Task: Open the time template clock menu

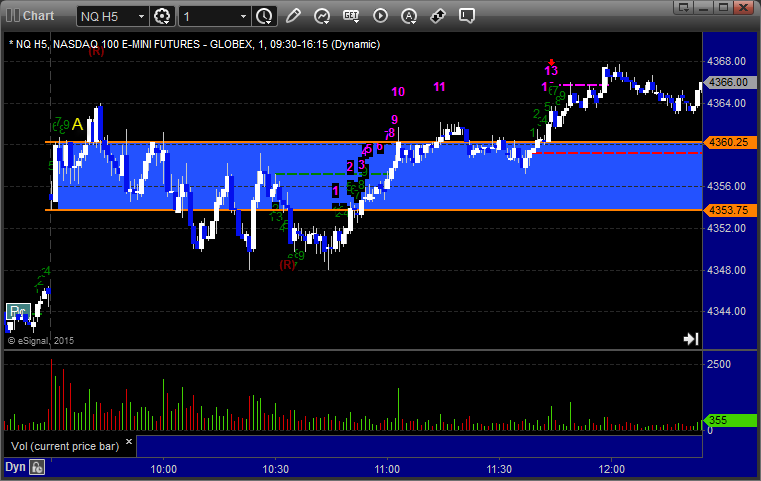Action: click(x=265, y=17)
